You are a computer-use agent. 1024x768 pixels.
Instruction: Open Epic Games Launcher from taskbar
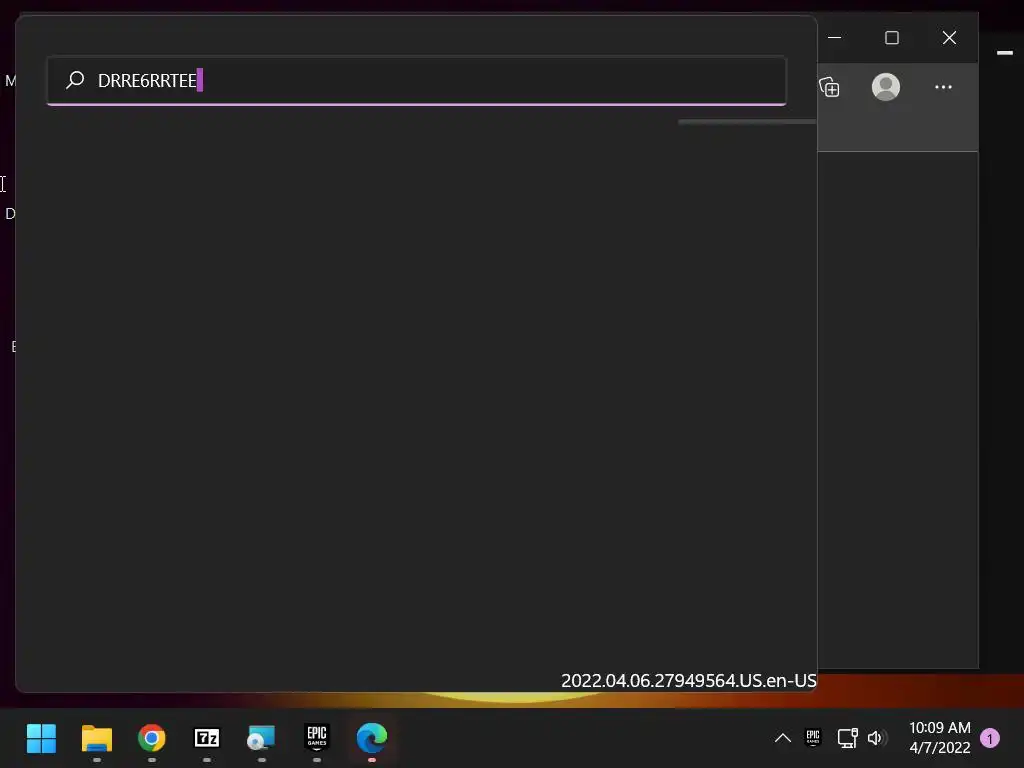click(317, 738)
